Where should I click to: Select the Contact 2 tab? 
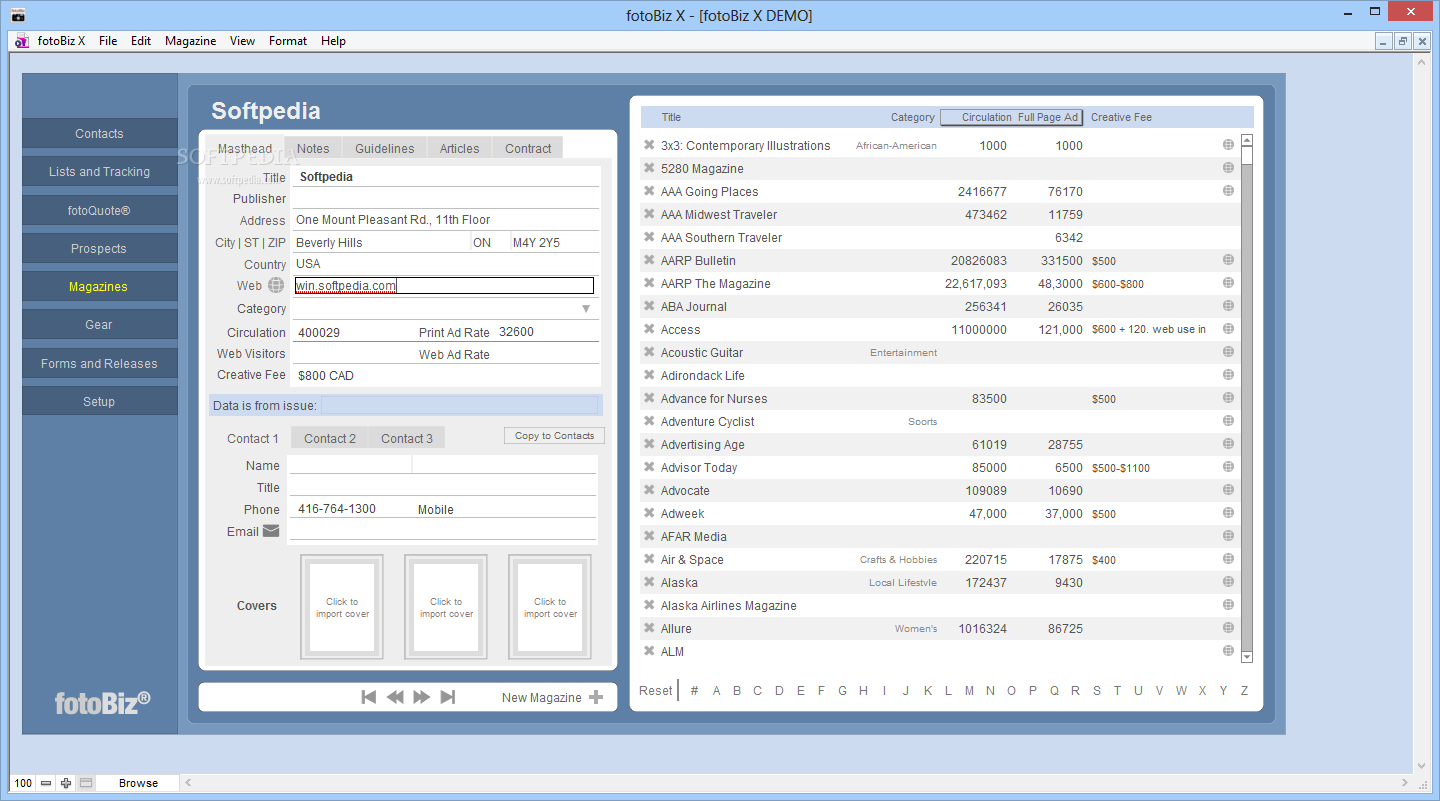(330, 438)
